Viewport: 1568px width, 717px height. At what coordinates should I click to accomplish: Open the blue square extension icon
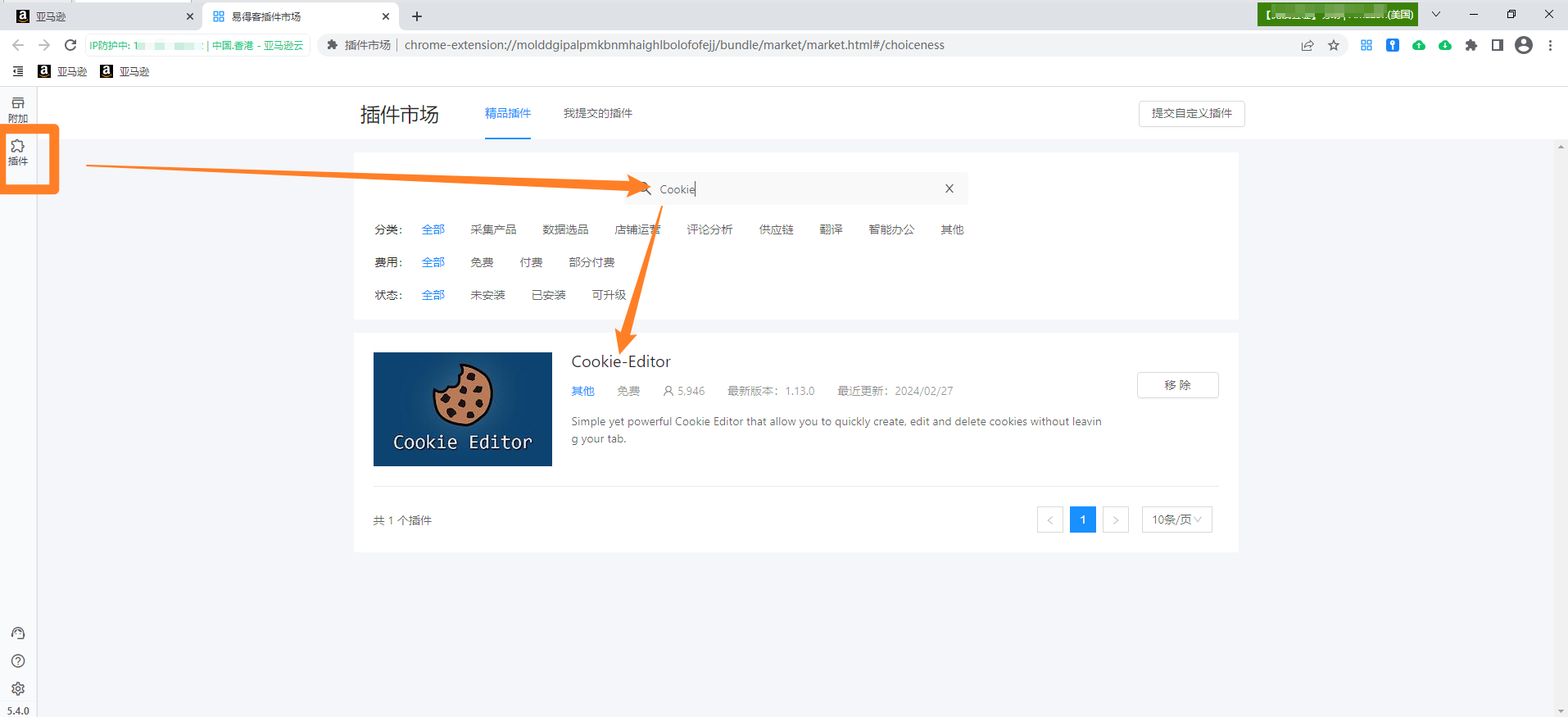1393,45
